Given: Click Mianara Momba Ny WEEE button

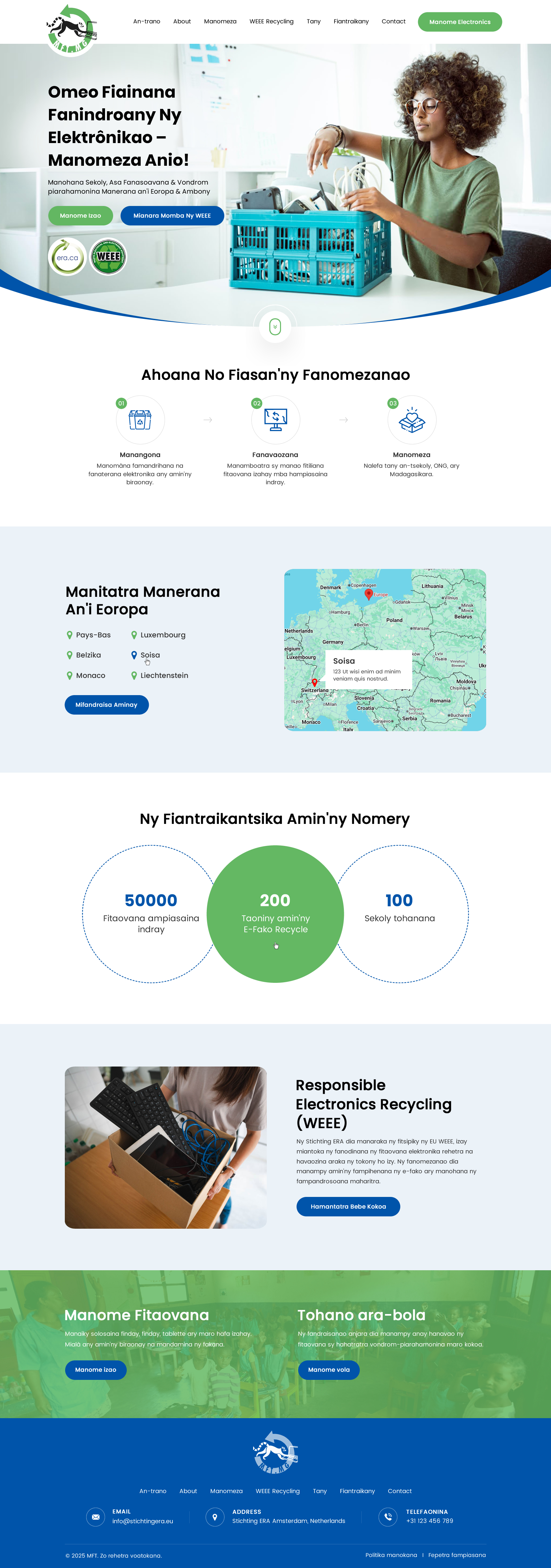Looking at the screenshot, I should 172,215.
